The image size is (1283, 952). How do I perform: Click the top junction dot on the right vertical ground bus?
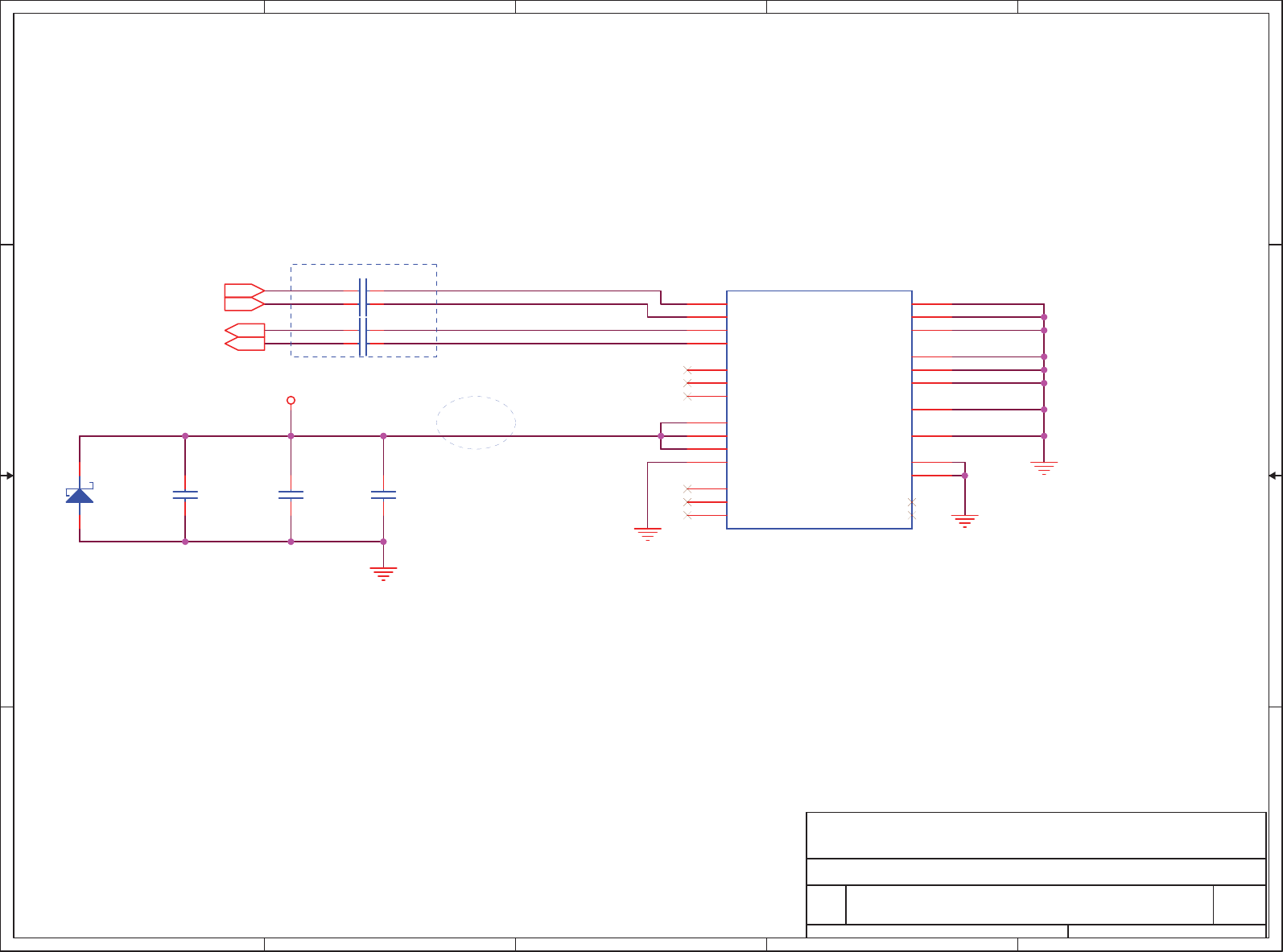coord(1044,317)
